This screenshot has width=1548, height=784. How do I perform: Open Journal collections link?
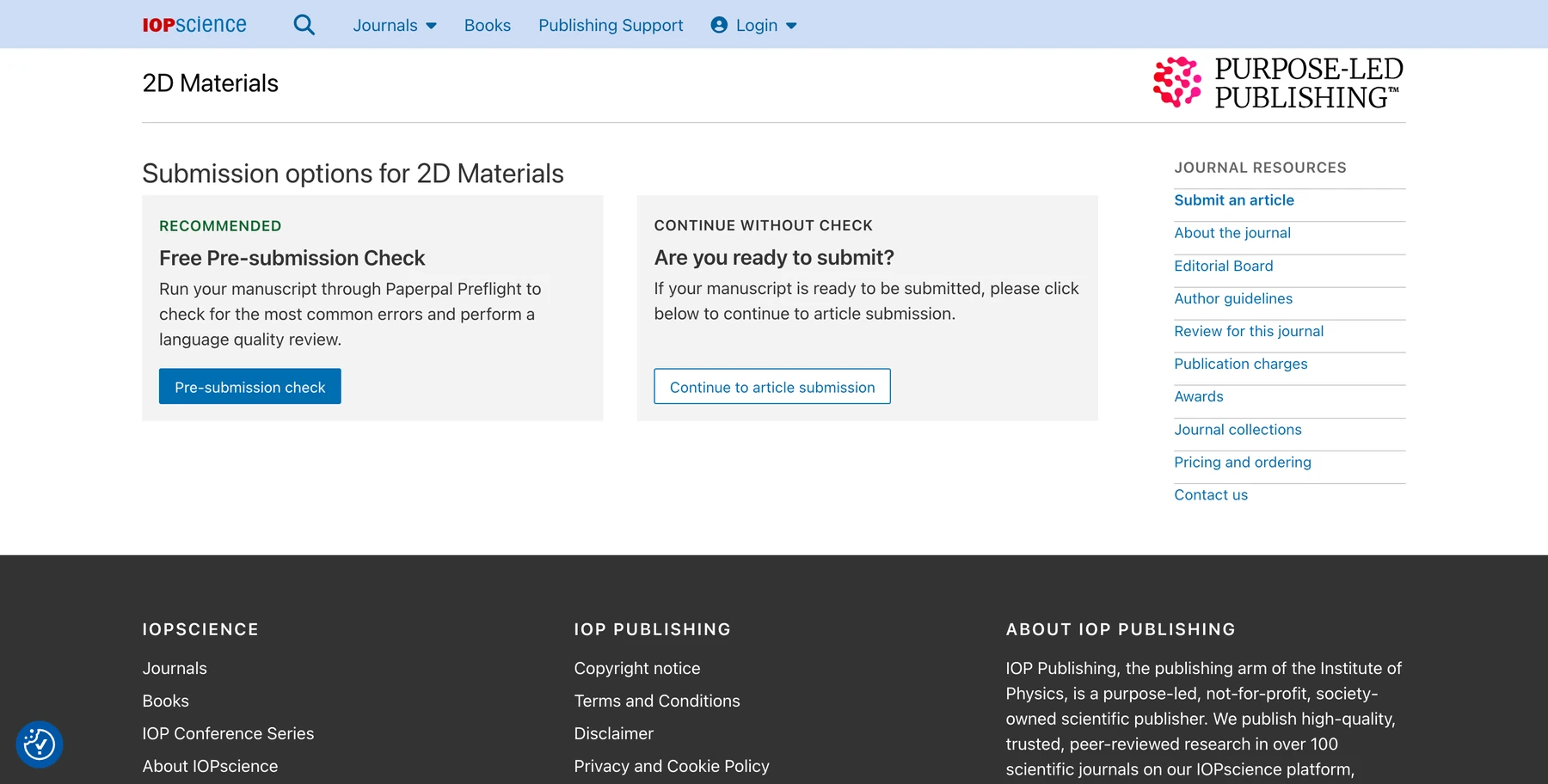[x=1238, y=430]
